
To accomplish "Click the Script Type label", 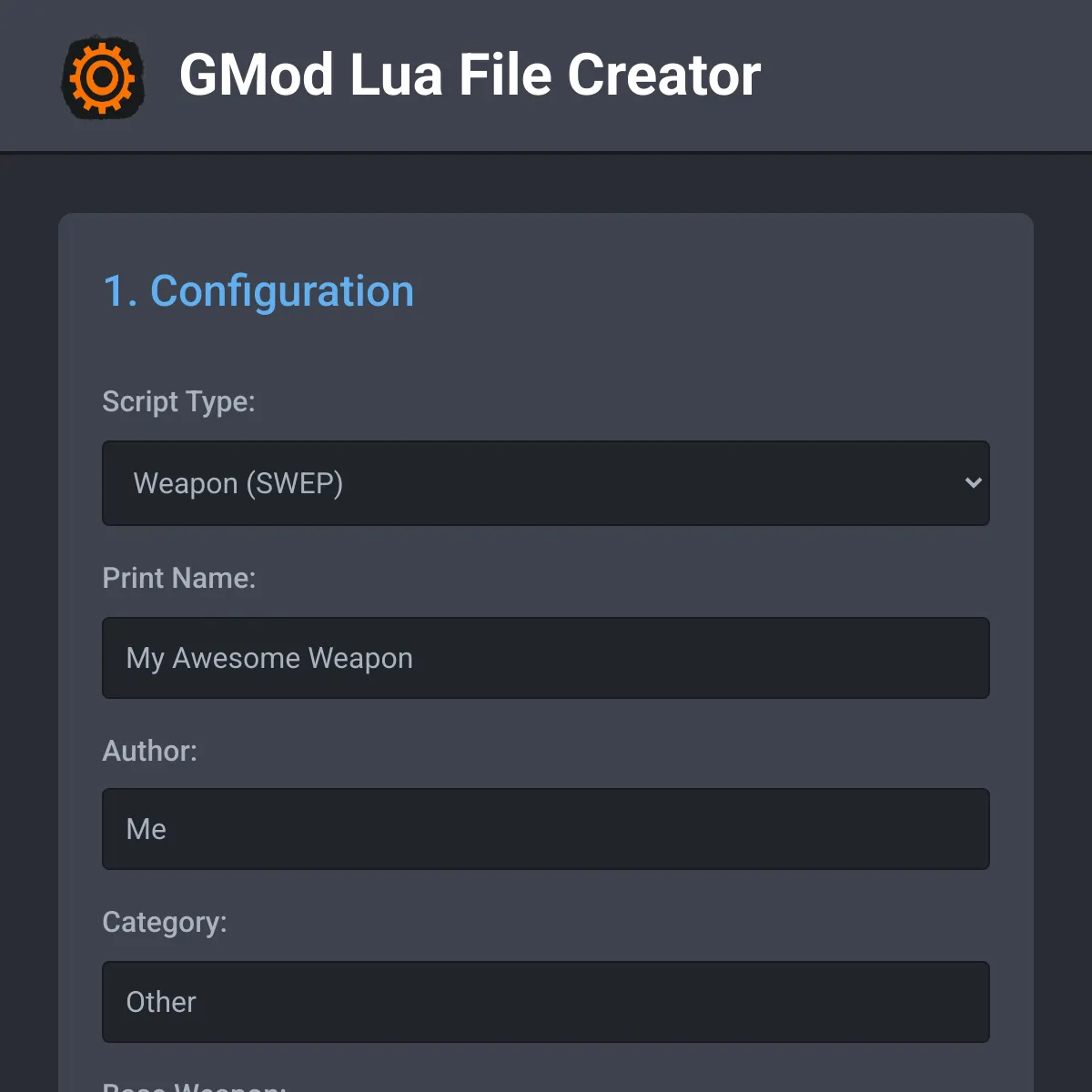I will 178,401.
